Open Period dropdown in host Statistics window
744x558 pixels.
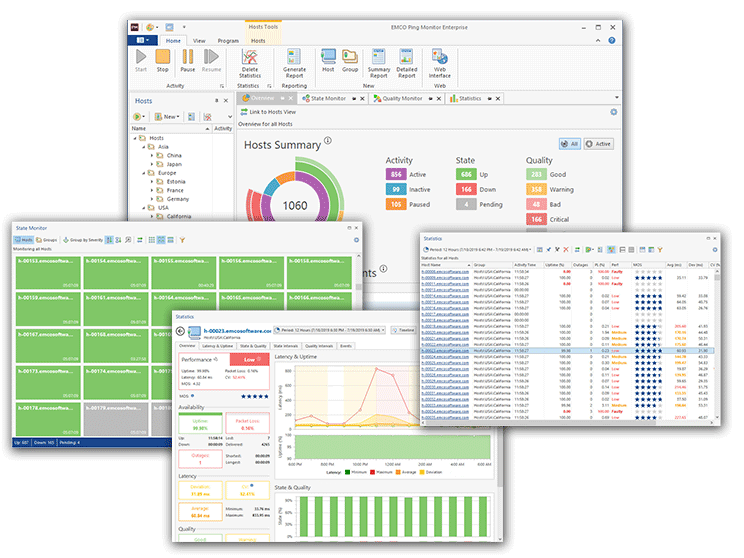click(331, 330)
